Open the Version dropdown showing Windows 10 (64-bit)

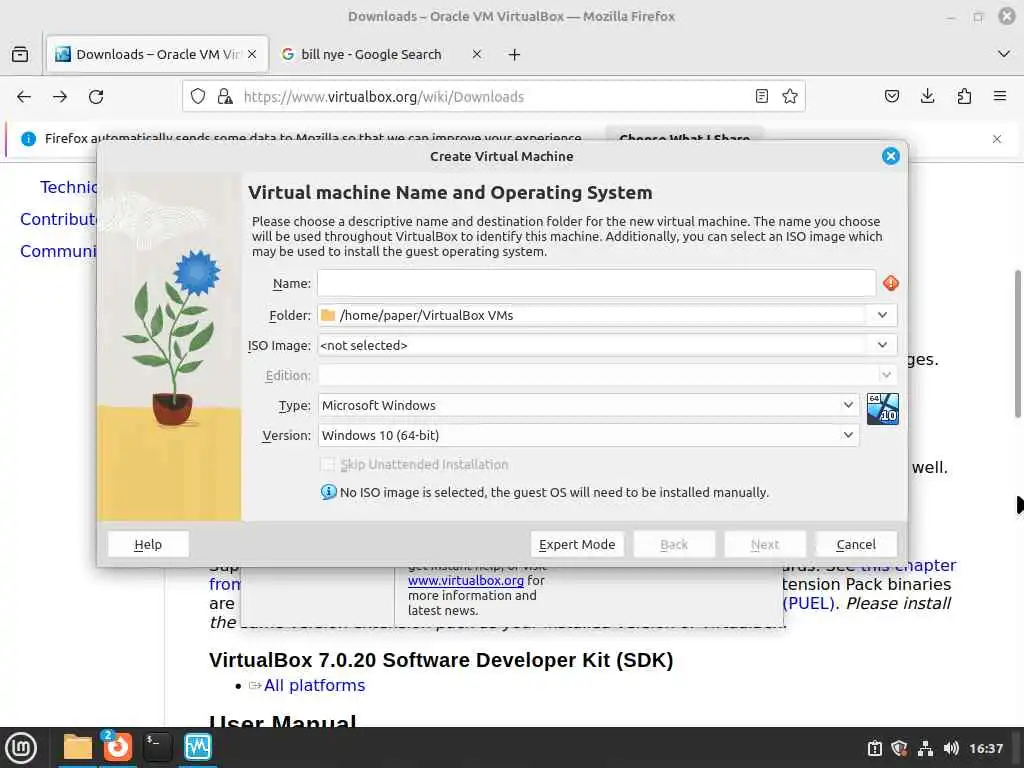tap(588, 435)
